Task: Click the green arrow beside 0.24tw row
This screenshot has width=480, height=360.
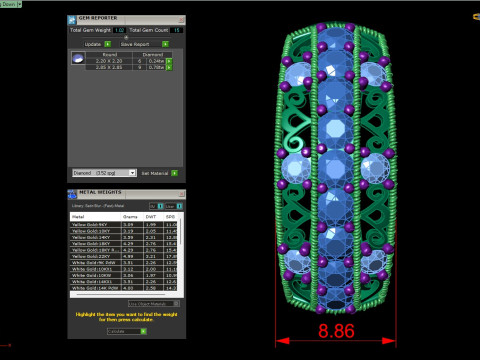Action: (169, 61)
